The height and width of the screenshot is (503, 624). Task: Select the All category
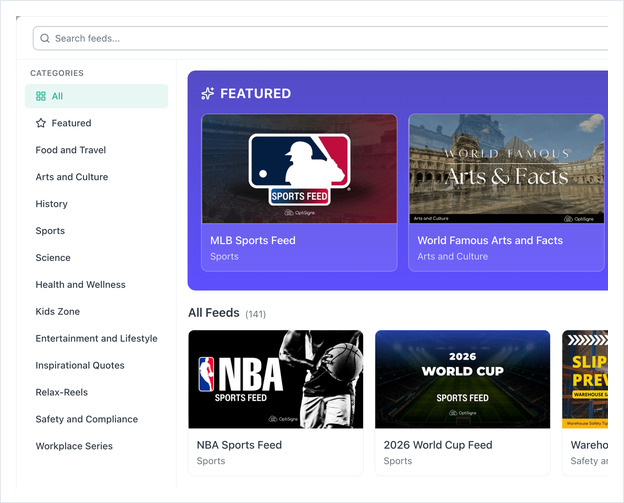[x=96, y=96]
